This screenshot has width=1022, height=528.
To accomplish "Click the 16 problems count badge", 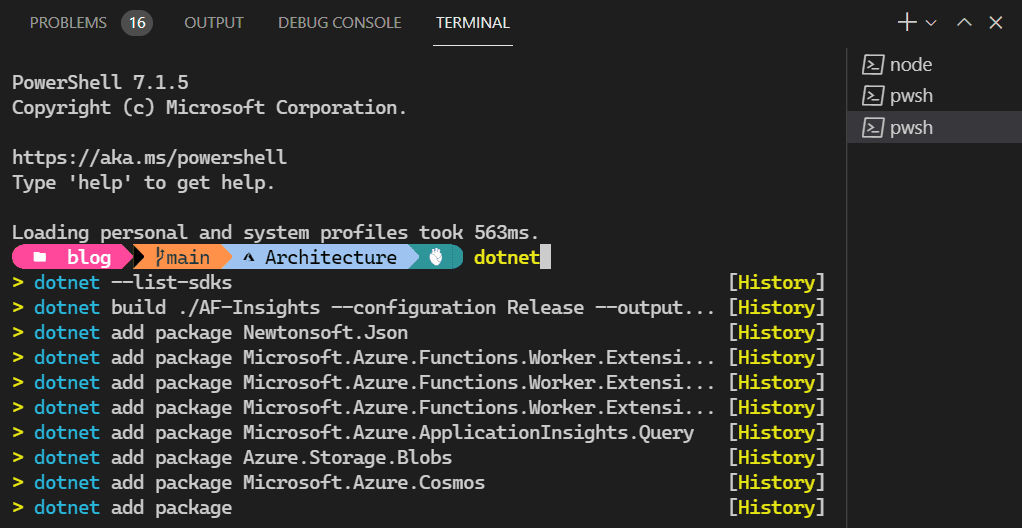I will [x=137, y=23].
